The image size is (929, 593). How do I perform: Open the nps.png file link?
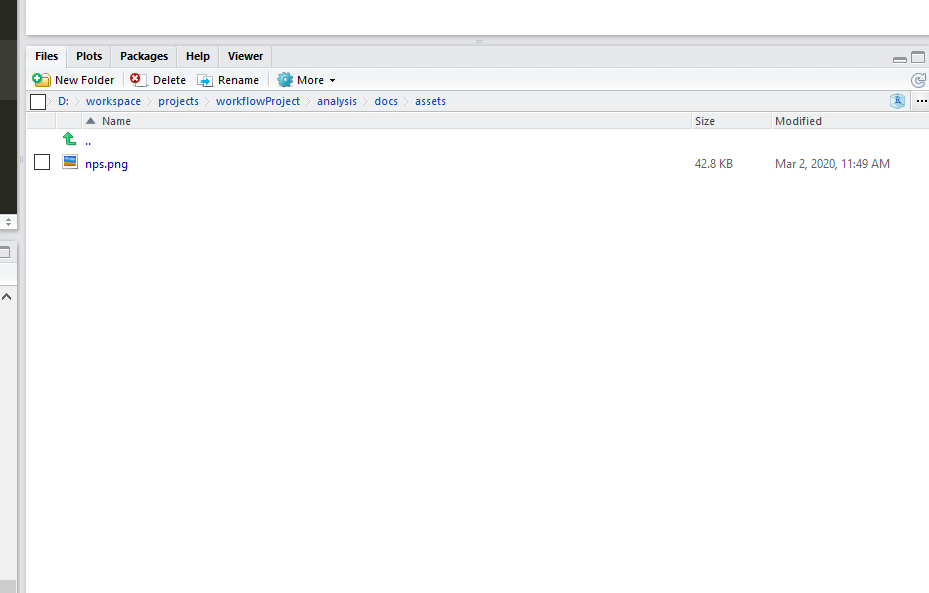click(x=106, y=163)
